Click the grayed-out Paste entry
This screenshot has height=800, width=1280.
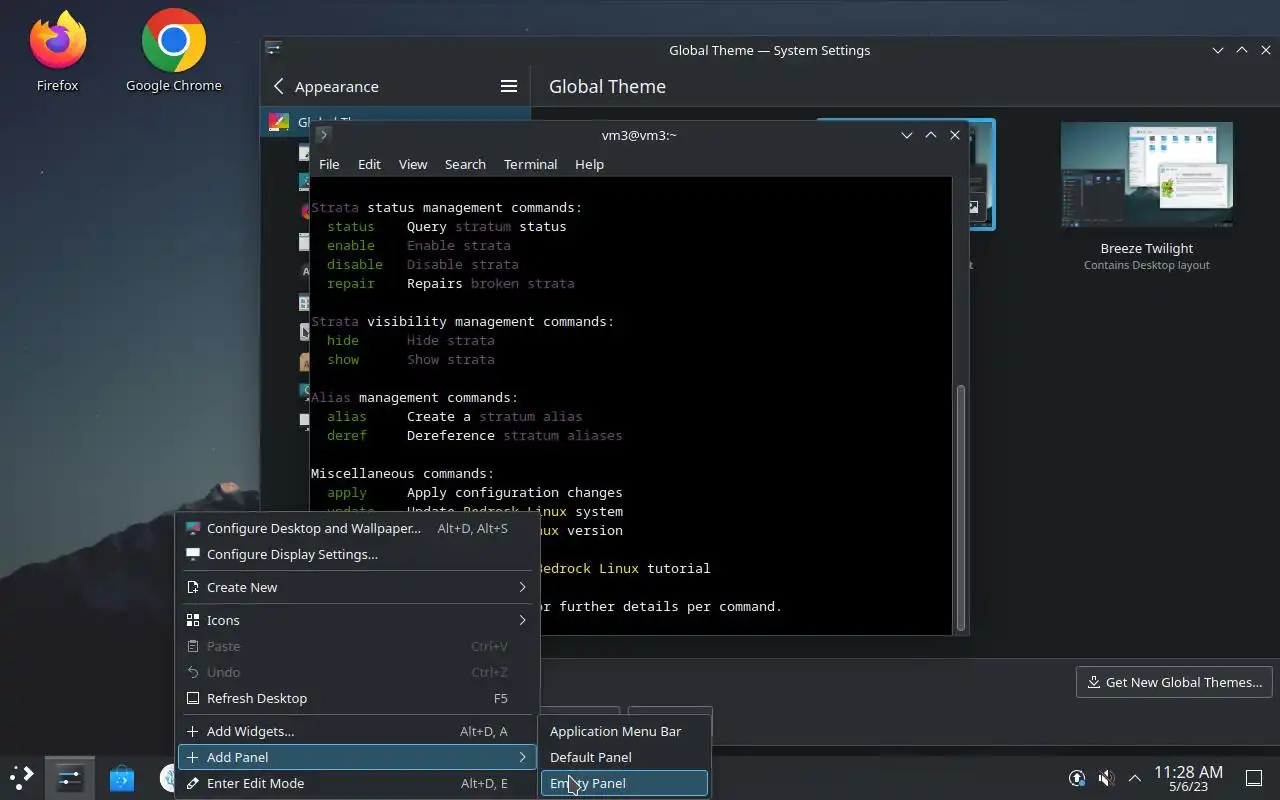[357, 646]
